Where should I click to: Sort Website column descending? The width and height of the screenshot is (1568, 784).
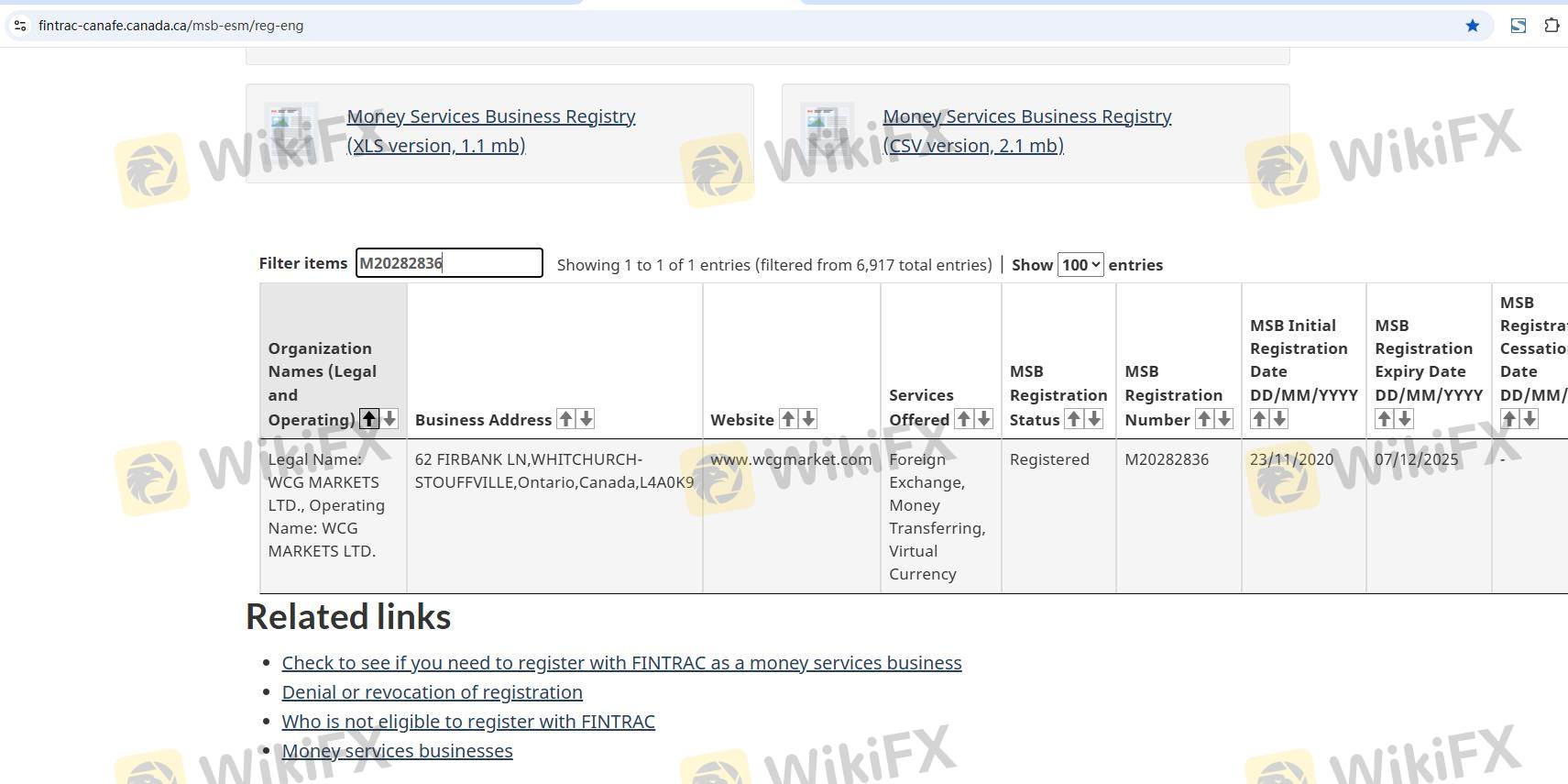click(808, 419)
